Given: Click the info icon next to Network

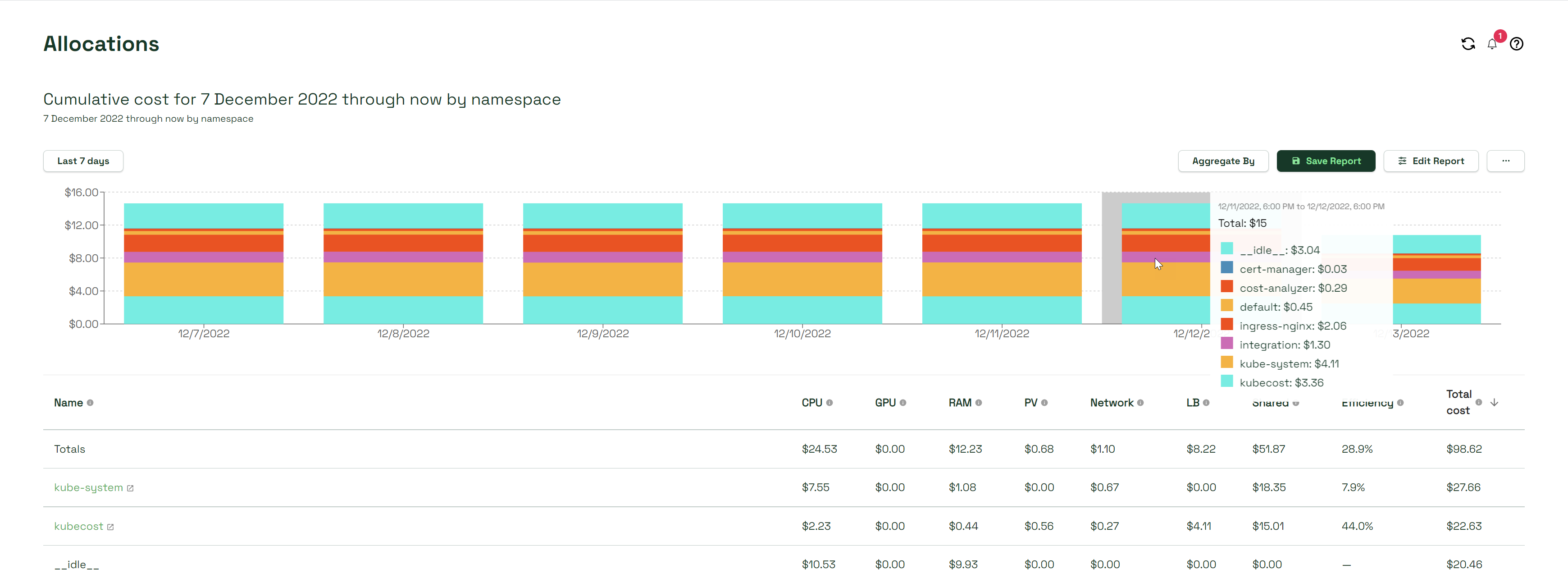Looking at the screenshot, I should [x=1140, y=403].
